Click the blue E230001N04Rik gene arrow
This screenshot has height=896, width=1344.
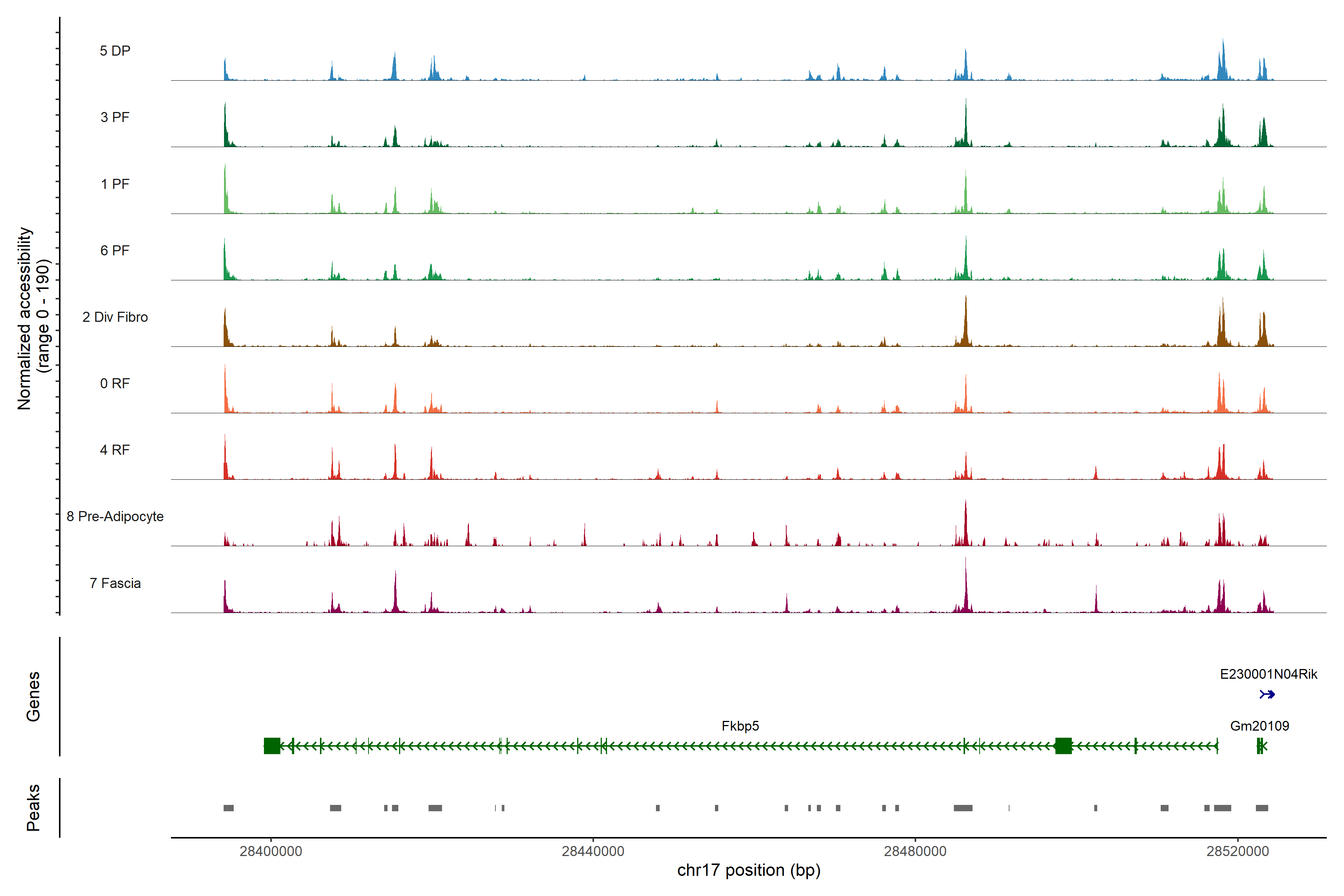tap(1267, 694)
